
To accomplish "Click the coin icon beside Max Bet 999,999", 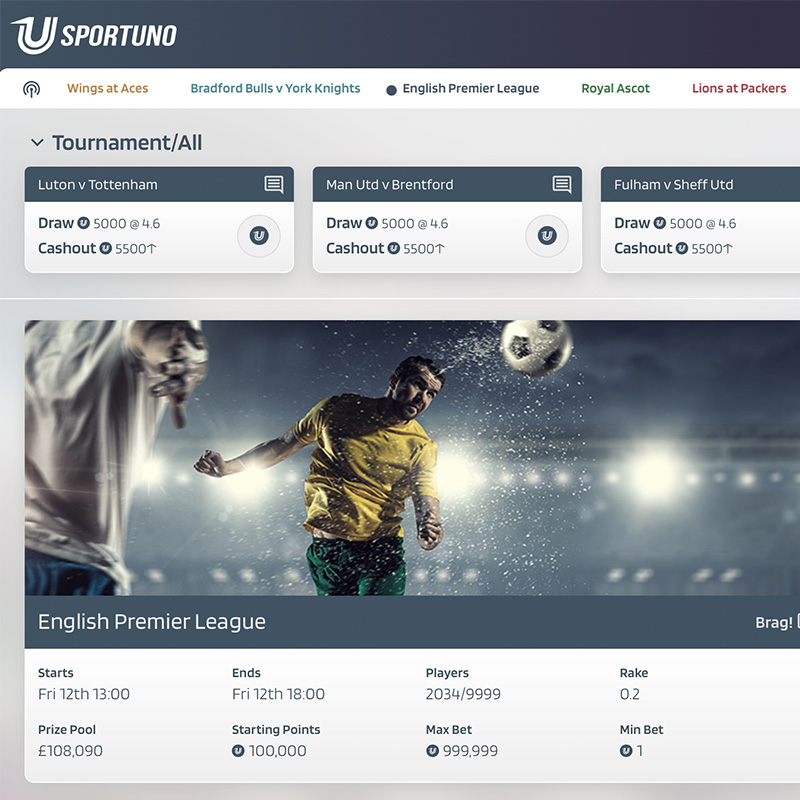I will tap(432, 751).
